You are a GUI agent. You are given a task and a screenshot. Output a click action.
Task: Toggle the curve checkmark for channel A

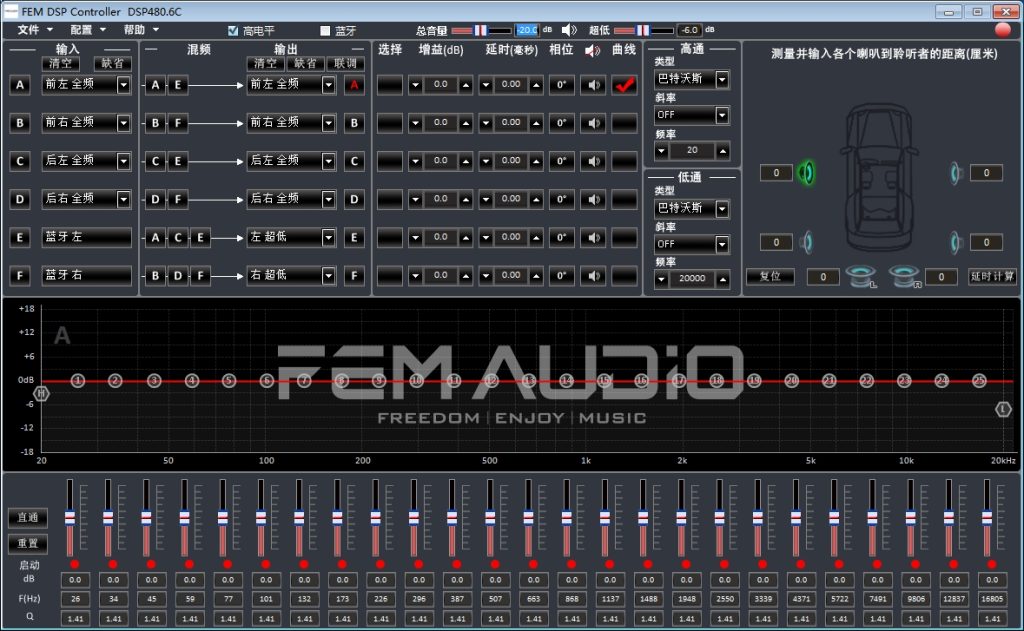[x=624, y=85]
